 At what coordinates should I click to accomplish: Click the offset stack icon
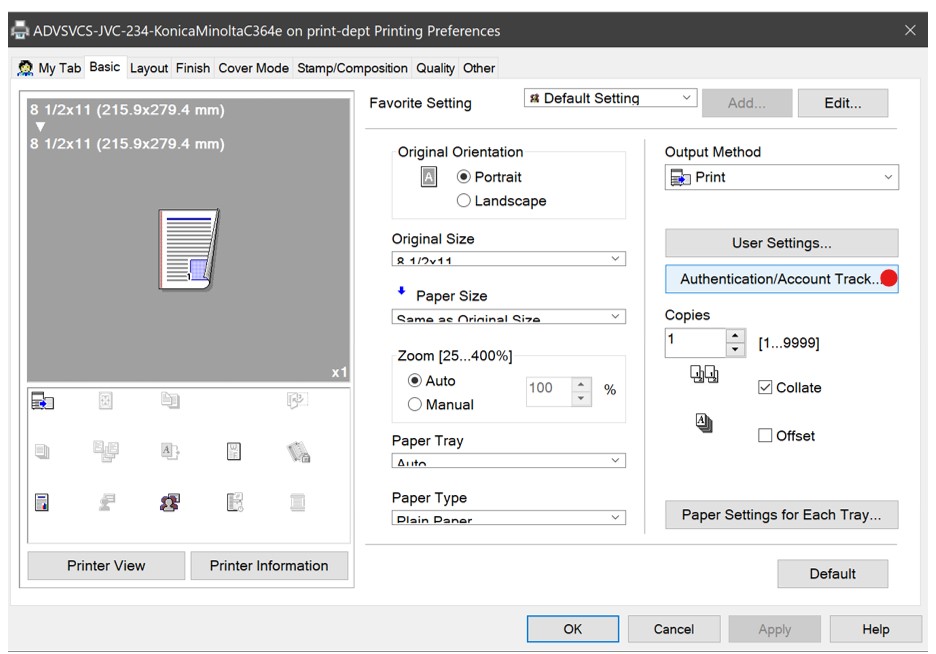click(703, 422)
